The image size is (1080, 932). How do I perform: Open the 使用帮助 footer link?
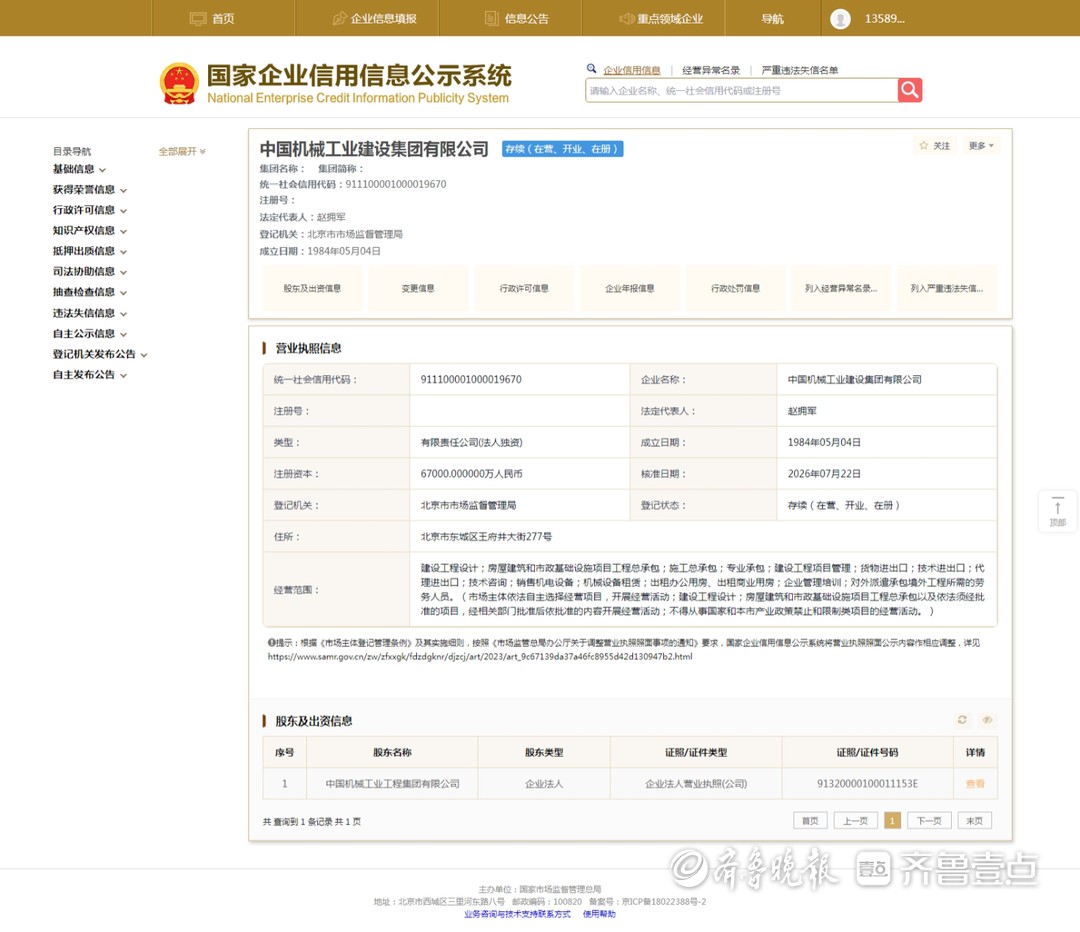click(599, 914)
